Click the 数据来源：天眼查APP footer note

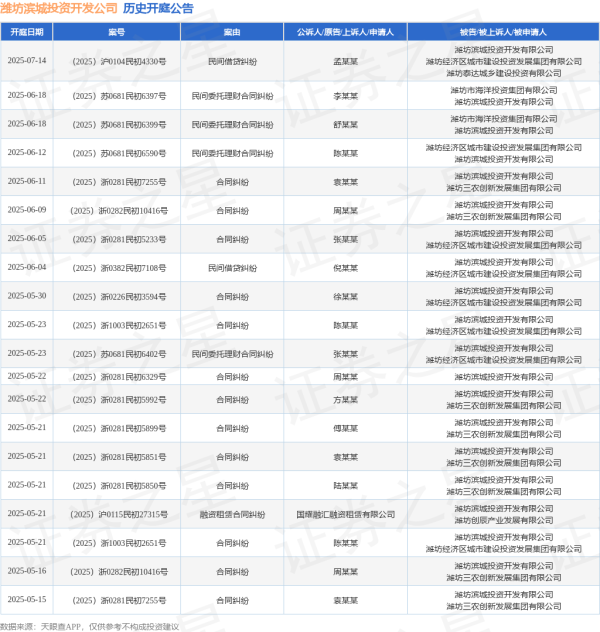(x=89, y=627)
